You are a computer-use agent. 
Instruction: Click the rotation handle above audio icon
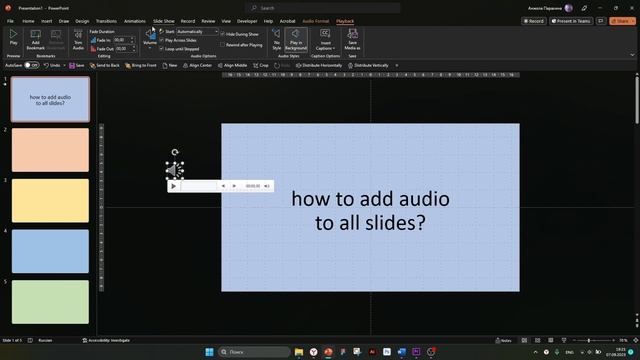pos(175,152)
